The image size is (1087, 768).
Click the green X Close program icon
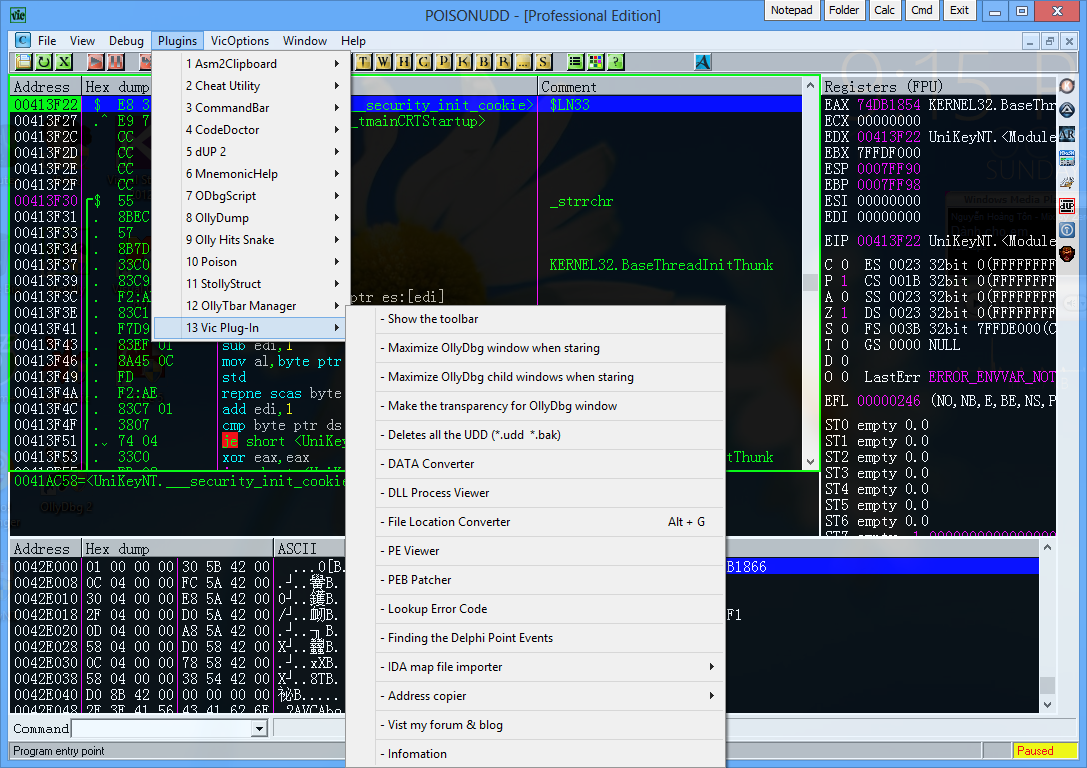click(x=64, y=62)
